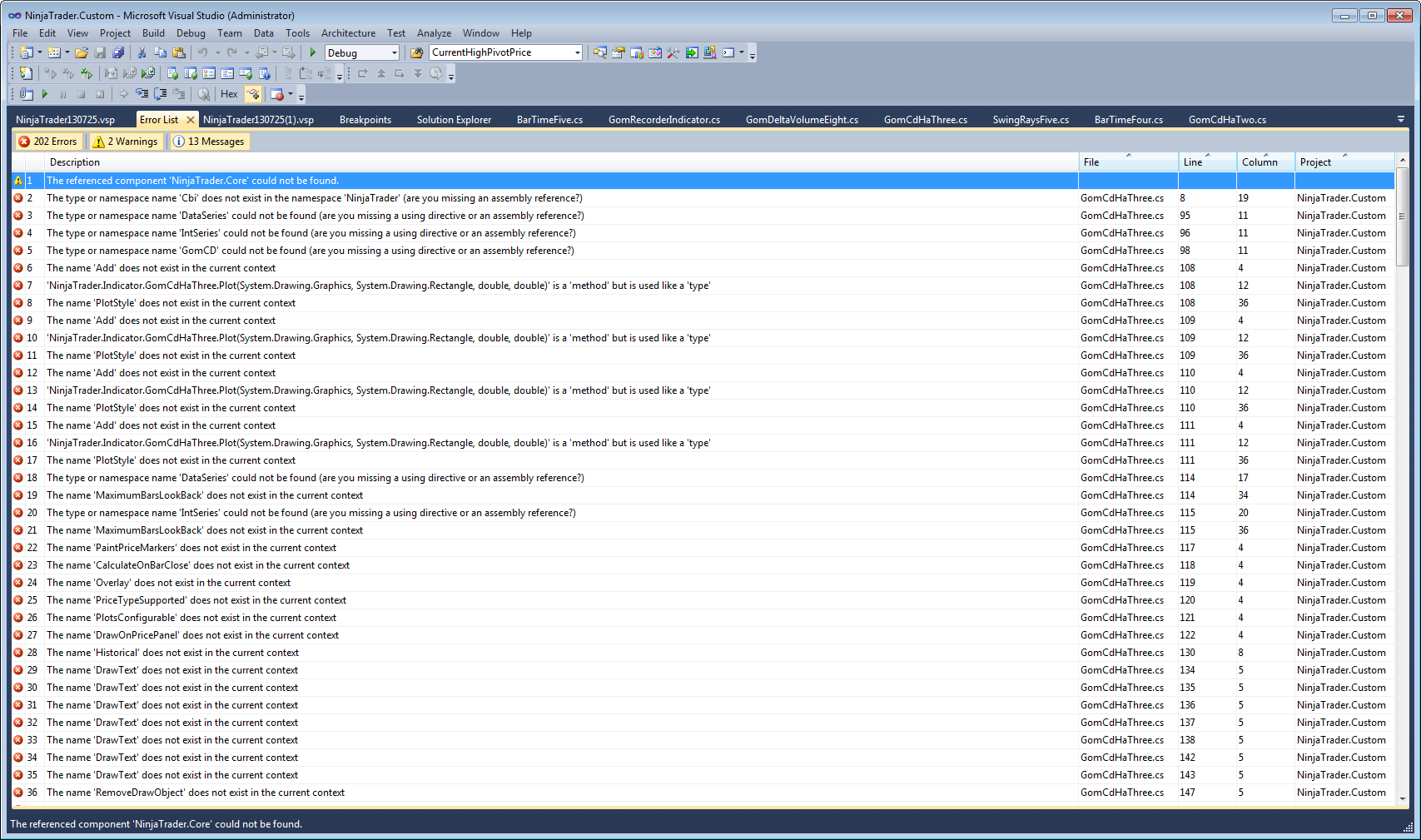Click the error list vertical scrollbar thumb
The height and width of the screenshot is (840, 1421).
coord(1402,216)
